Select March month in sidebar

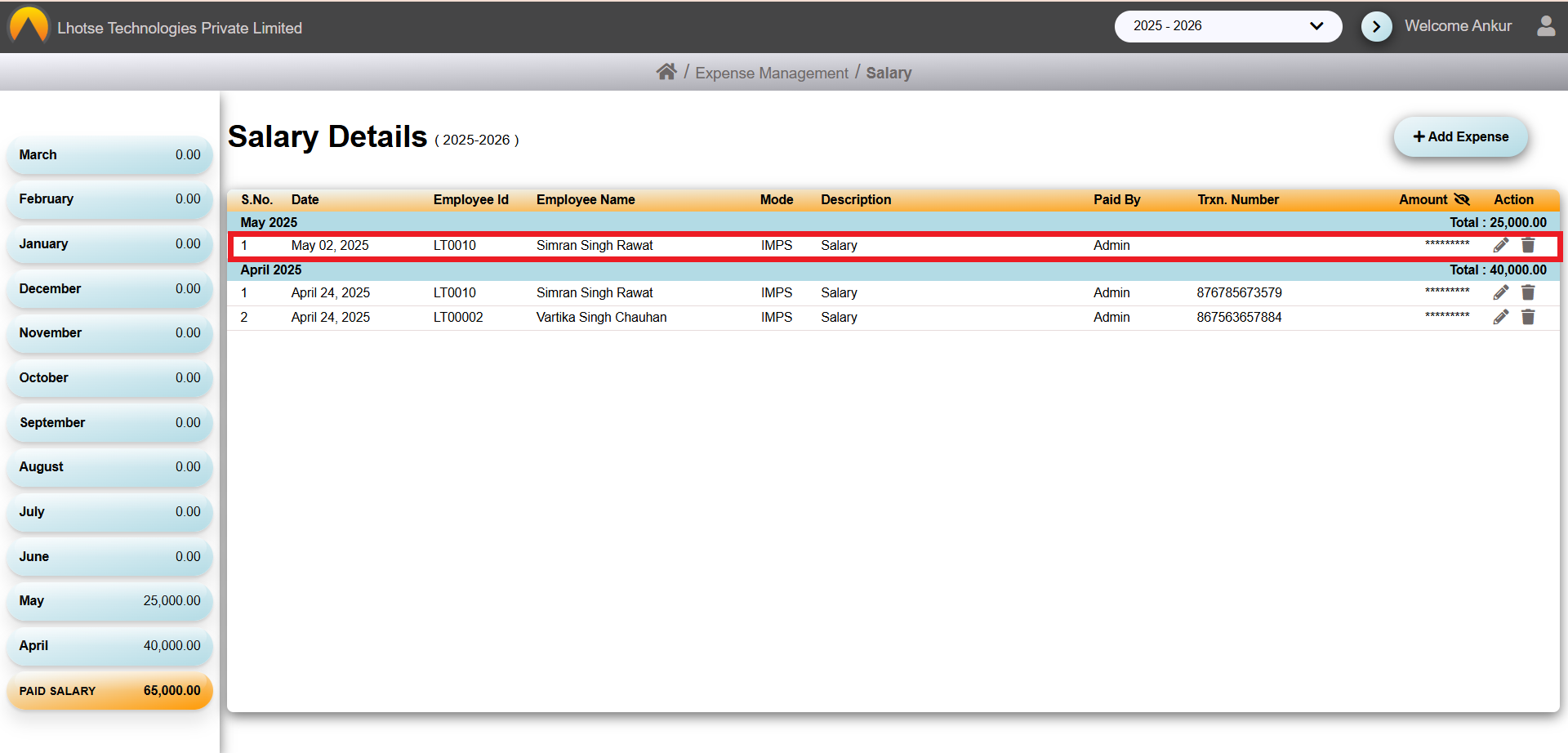(109, 155)
